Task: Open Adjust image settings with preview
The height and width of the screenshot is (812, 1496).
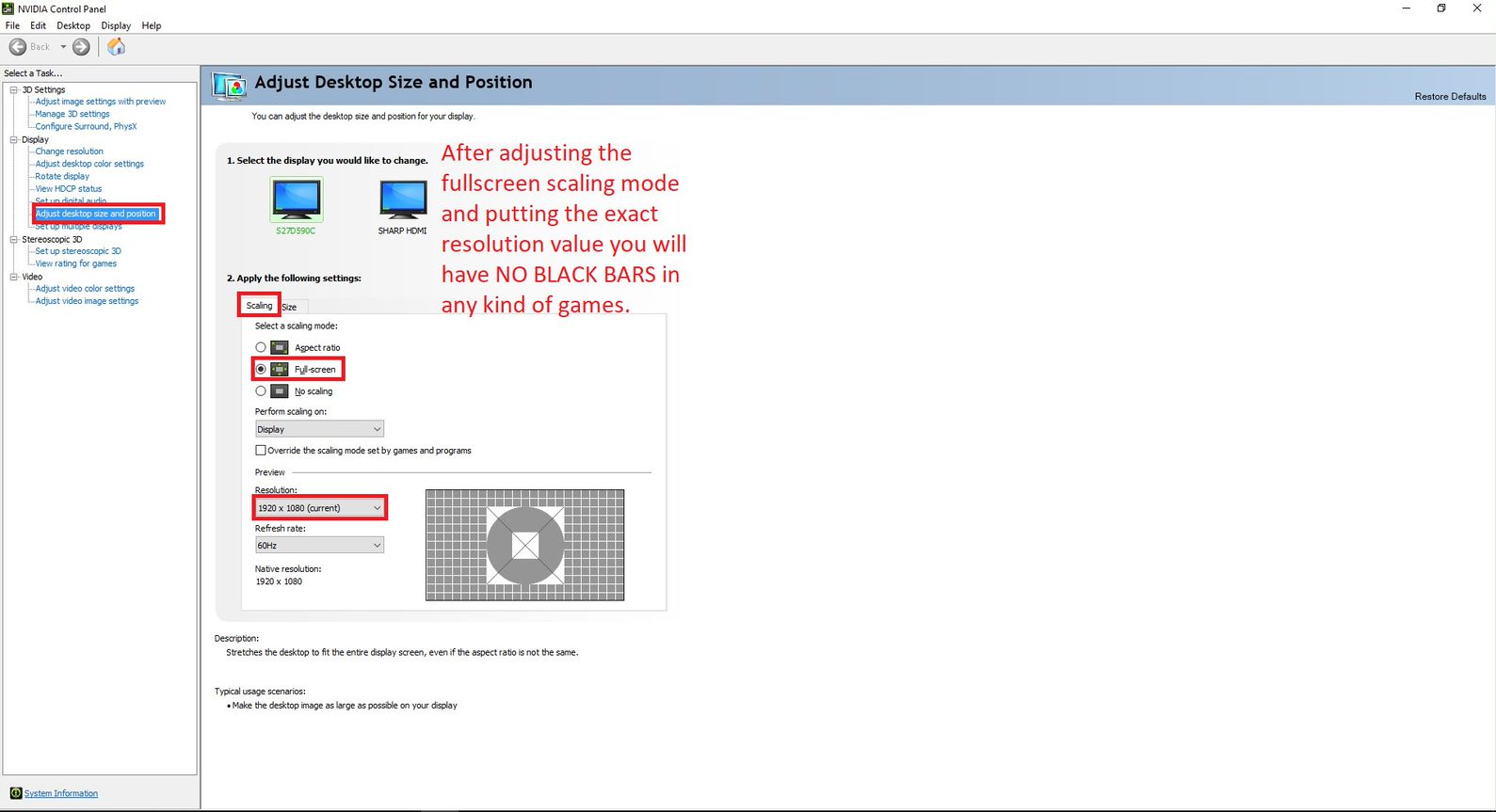Action: tap(101, 102)
